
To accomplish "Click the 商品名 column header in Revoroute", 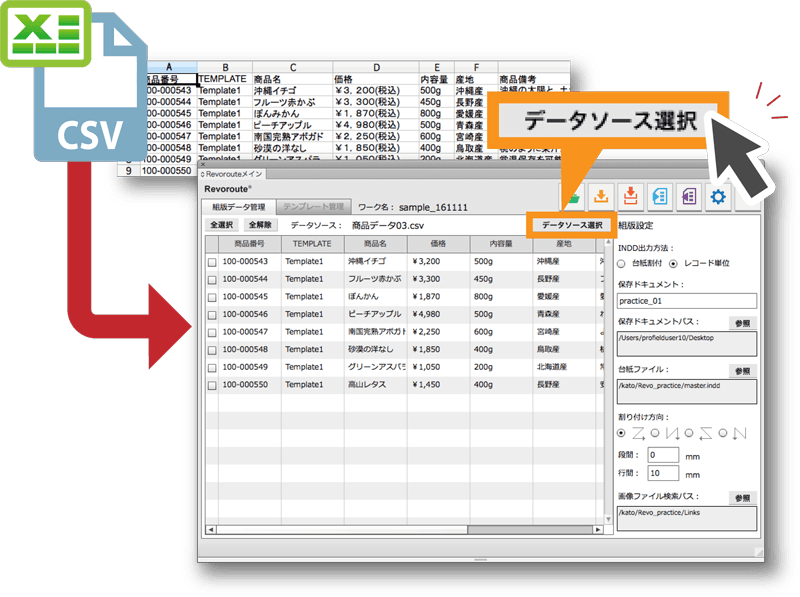I will 375,244.
